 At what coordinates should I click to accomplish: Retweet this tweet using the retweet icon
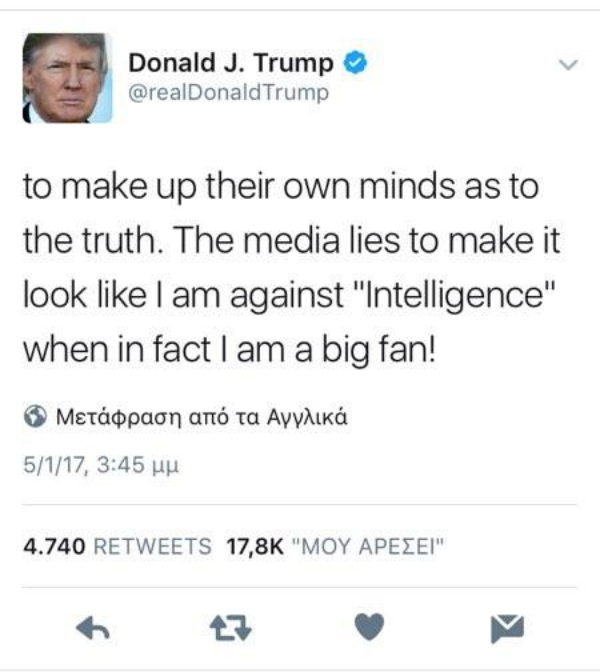[231, 628]
